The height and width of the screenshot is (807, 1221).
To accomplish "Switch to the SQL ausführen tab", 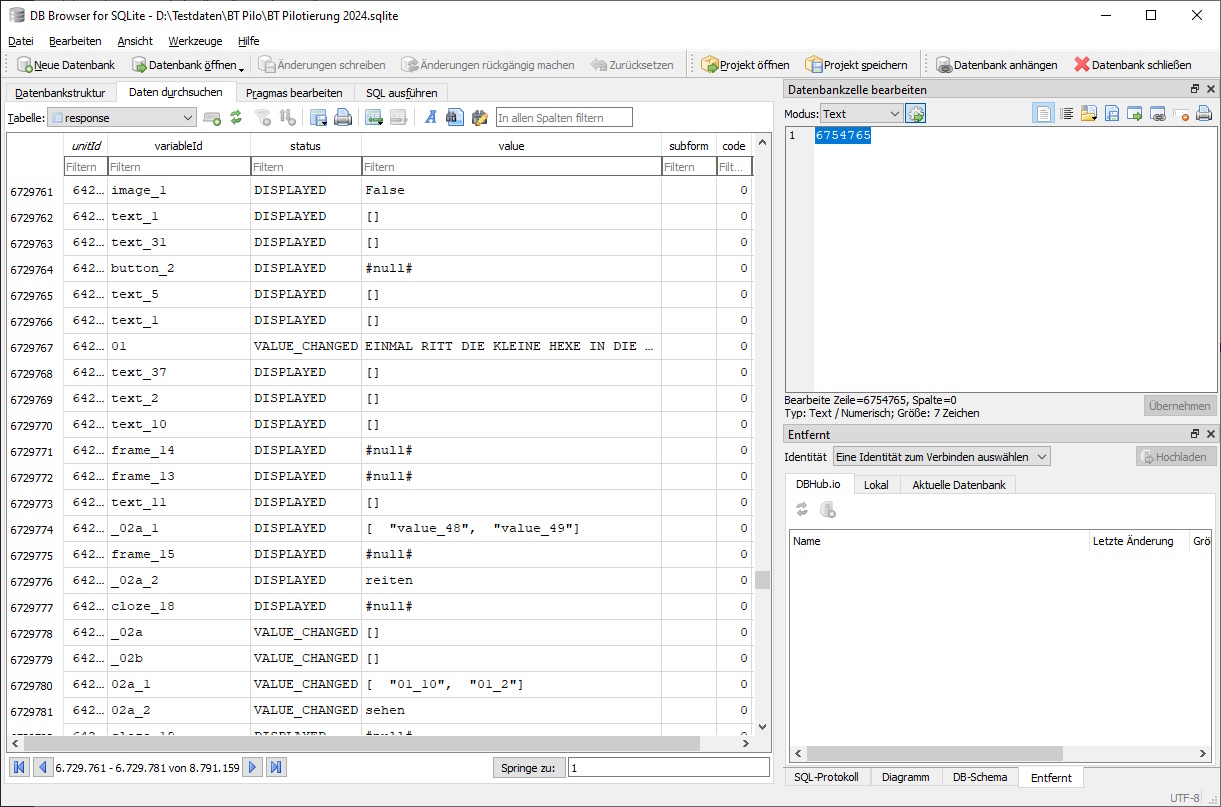I will click(x=401, y=93).
